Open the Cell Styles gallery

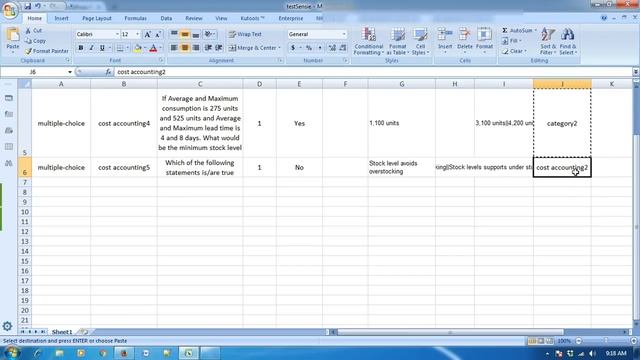pos(420,41)
